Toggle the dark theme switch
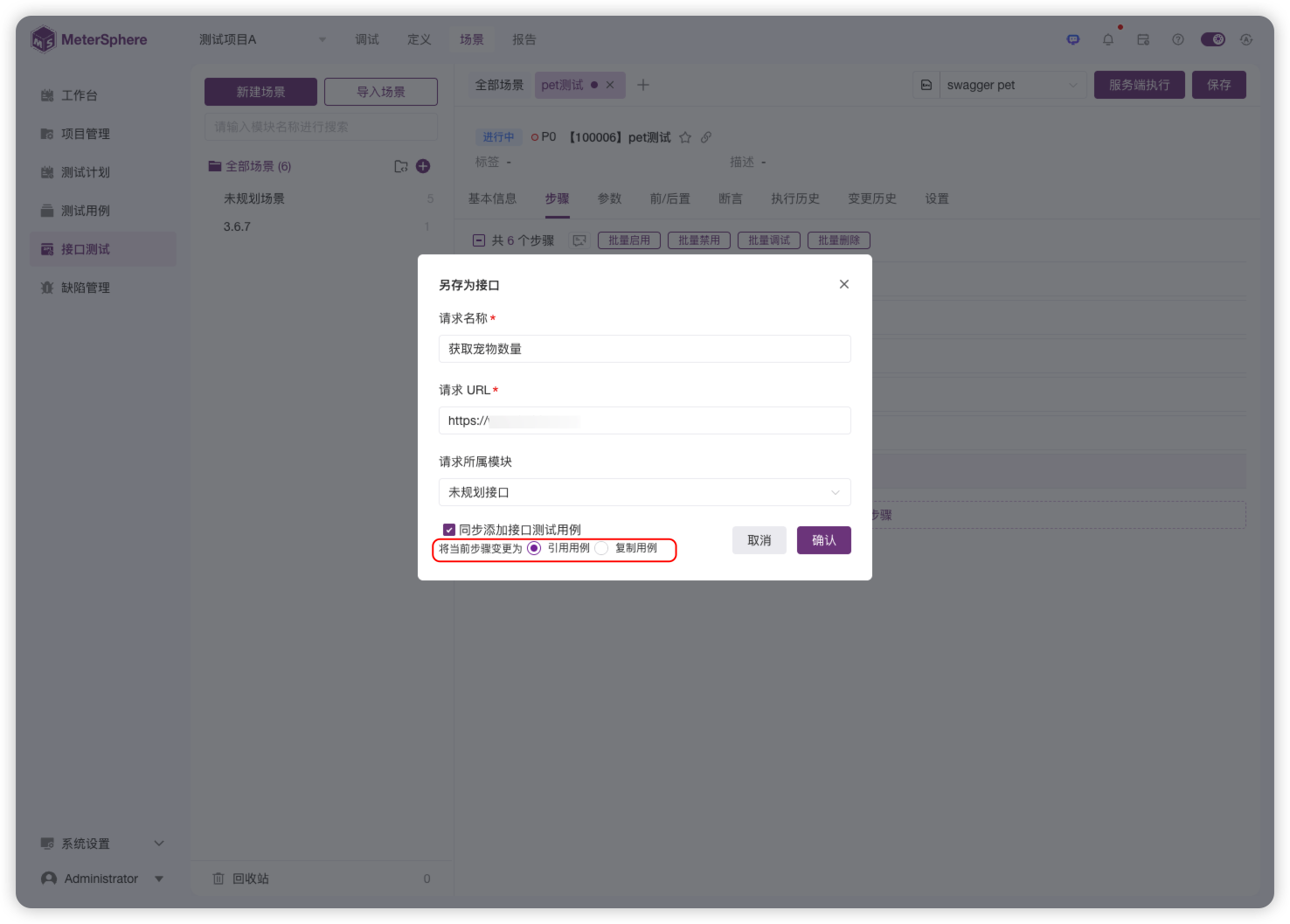 tap(1213, 39)
